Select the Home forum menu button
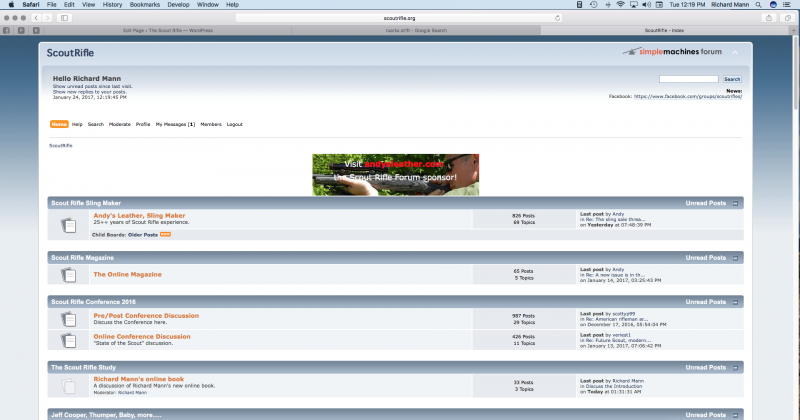800x420 pixels. [59, 125]
